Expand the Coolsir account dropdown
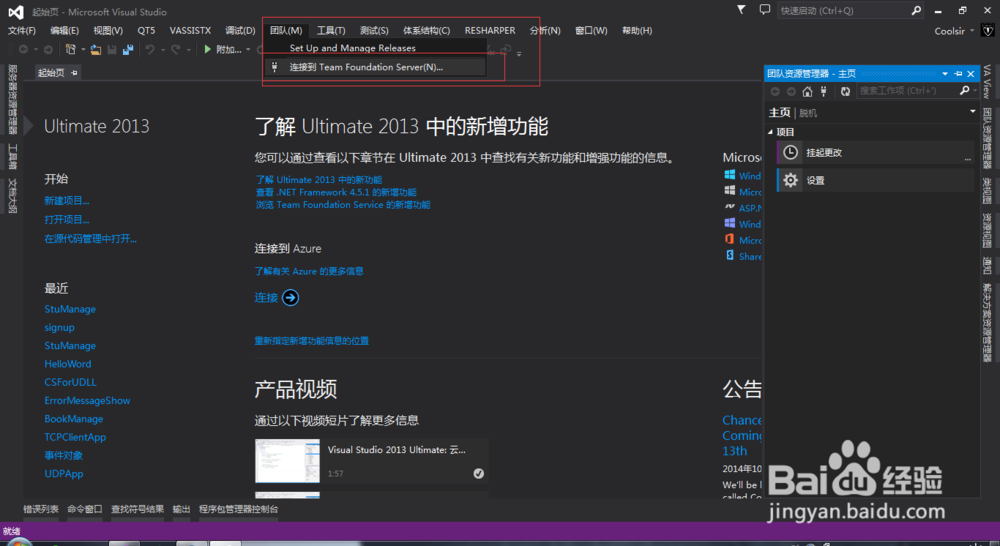The image size is (1000, 546). pyautogui.click(x=972, y=31)
